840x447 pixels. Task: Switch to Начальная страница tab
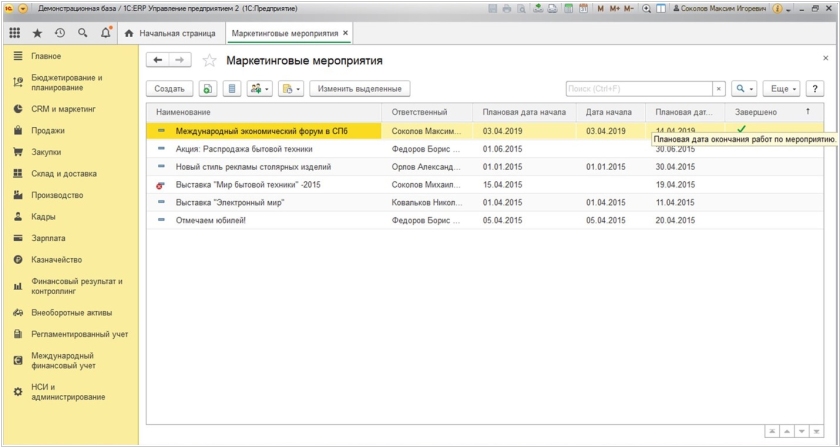click(x=170, y=33)
